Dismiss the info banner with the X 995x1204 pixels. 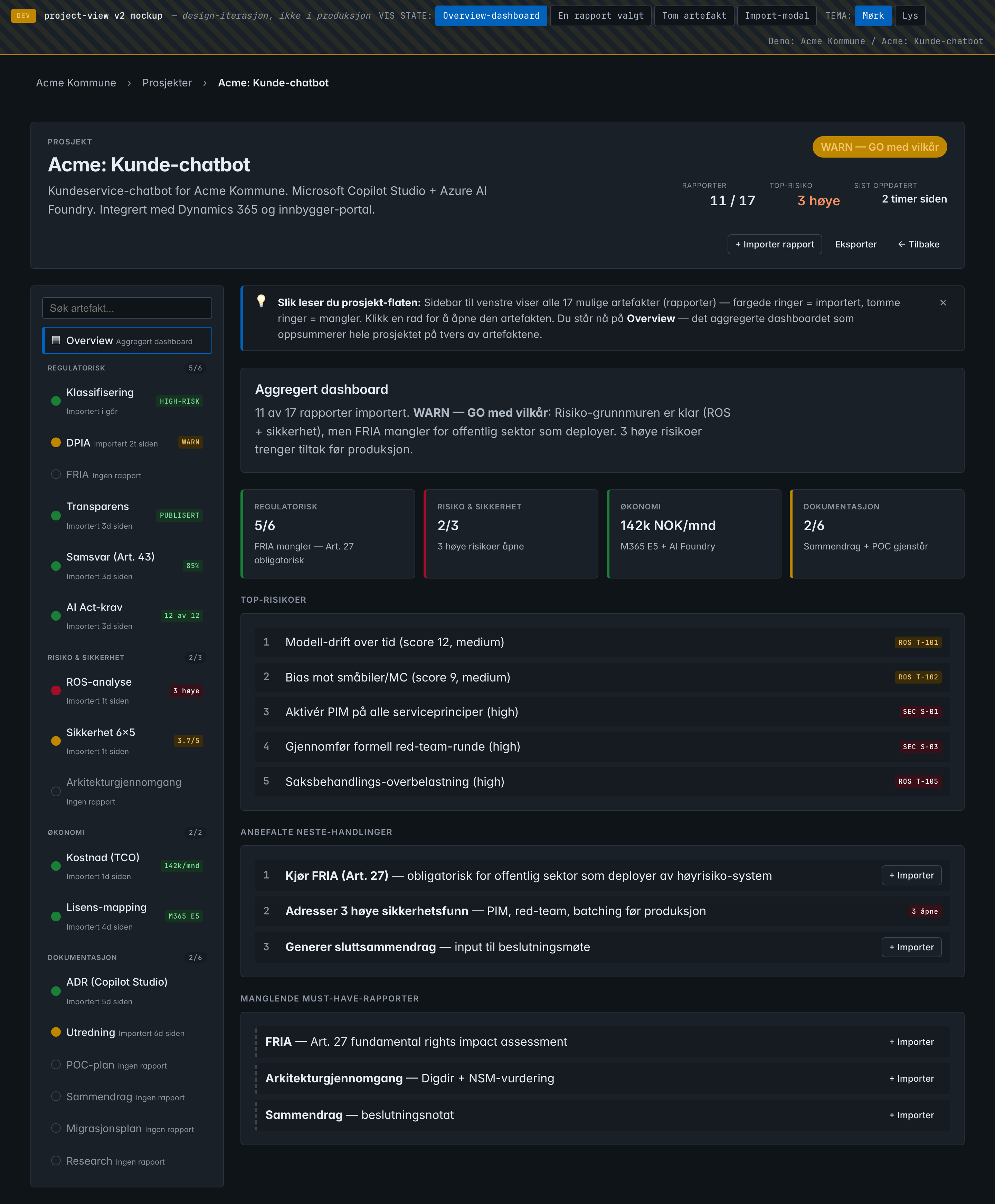(943, 303)
